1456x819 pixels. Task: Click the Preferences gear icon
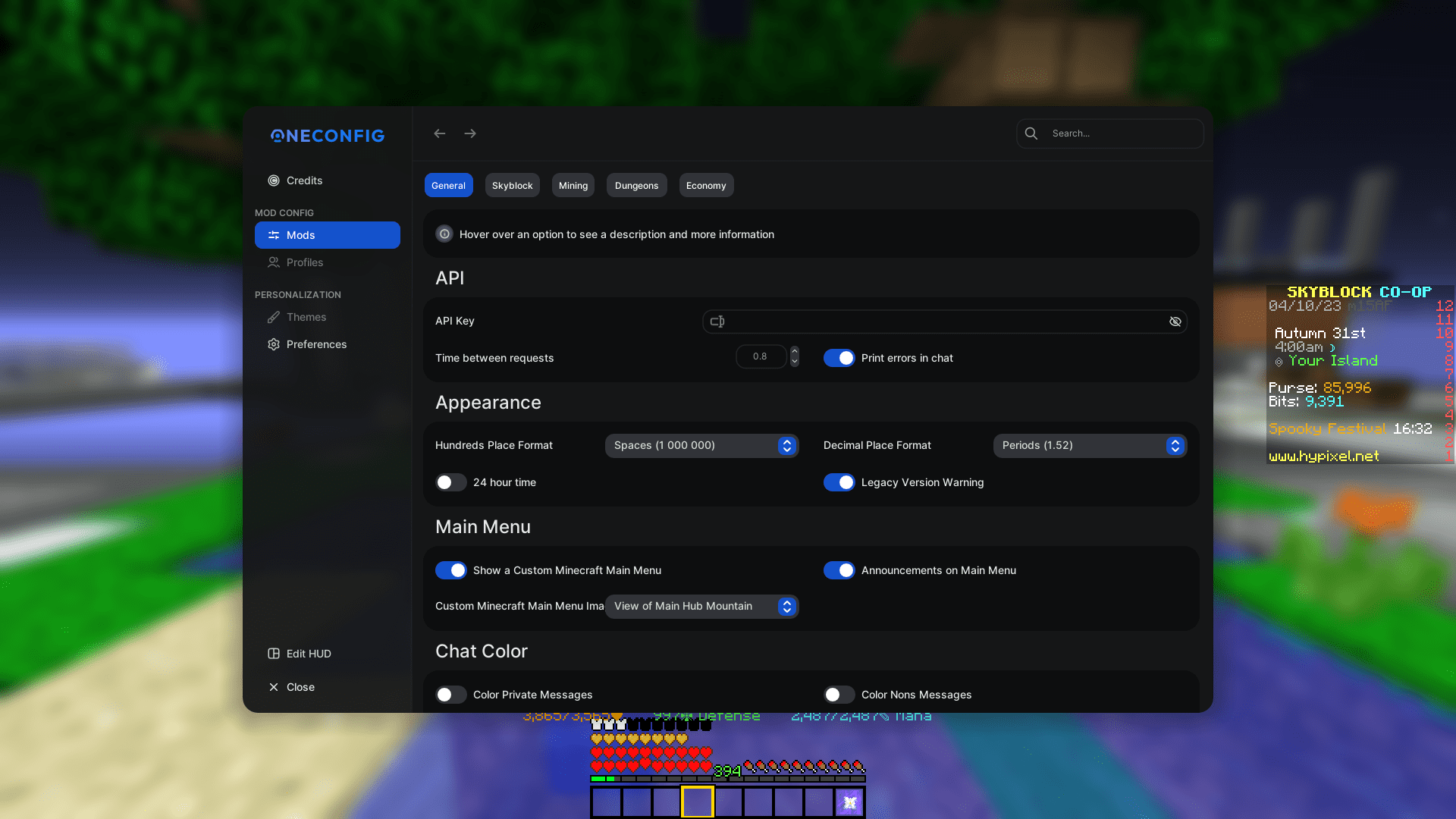coord(274,344)
